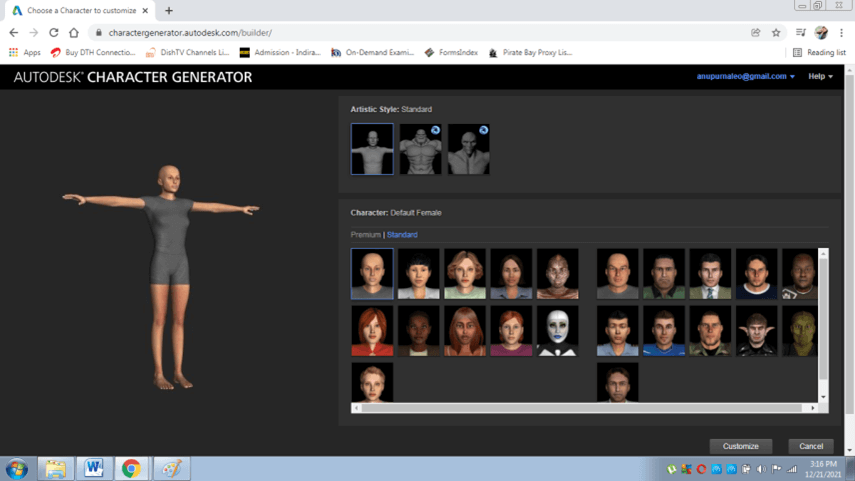Click the Customize button
The height and width of the screenshot is (481, 855).
[x=740, y=446]
